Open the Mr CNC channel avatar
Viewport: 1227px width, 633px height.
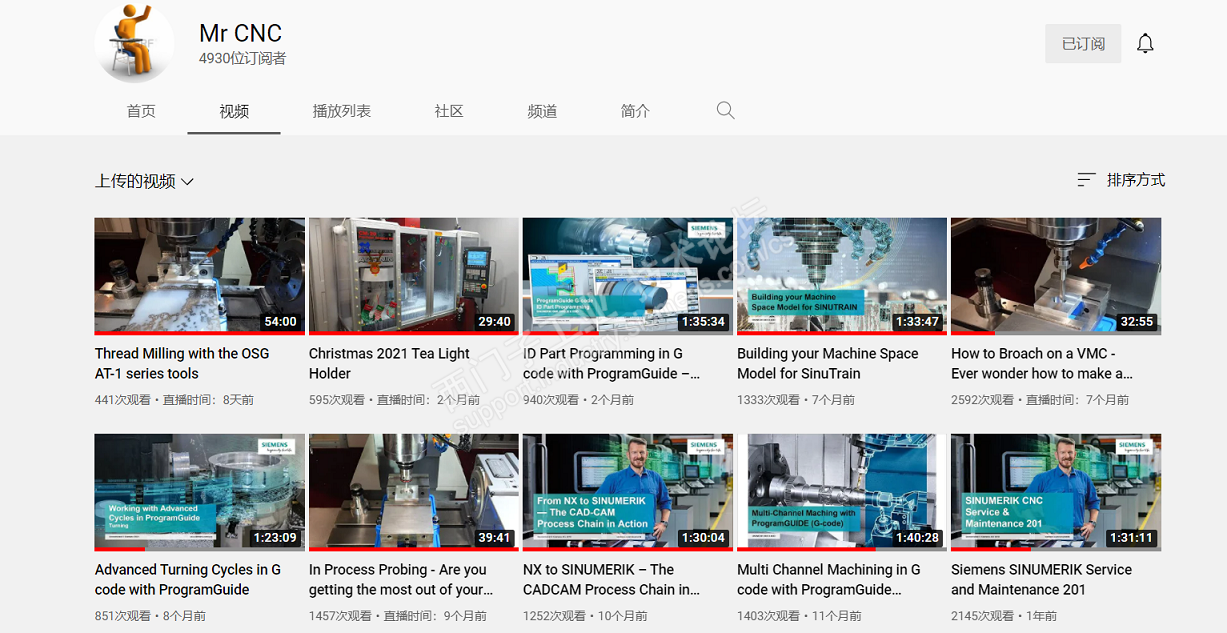pyautogui.click(x=134, y=41)
